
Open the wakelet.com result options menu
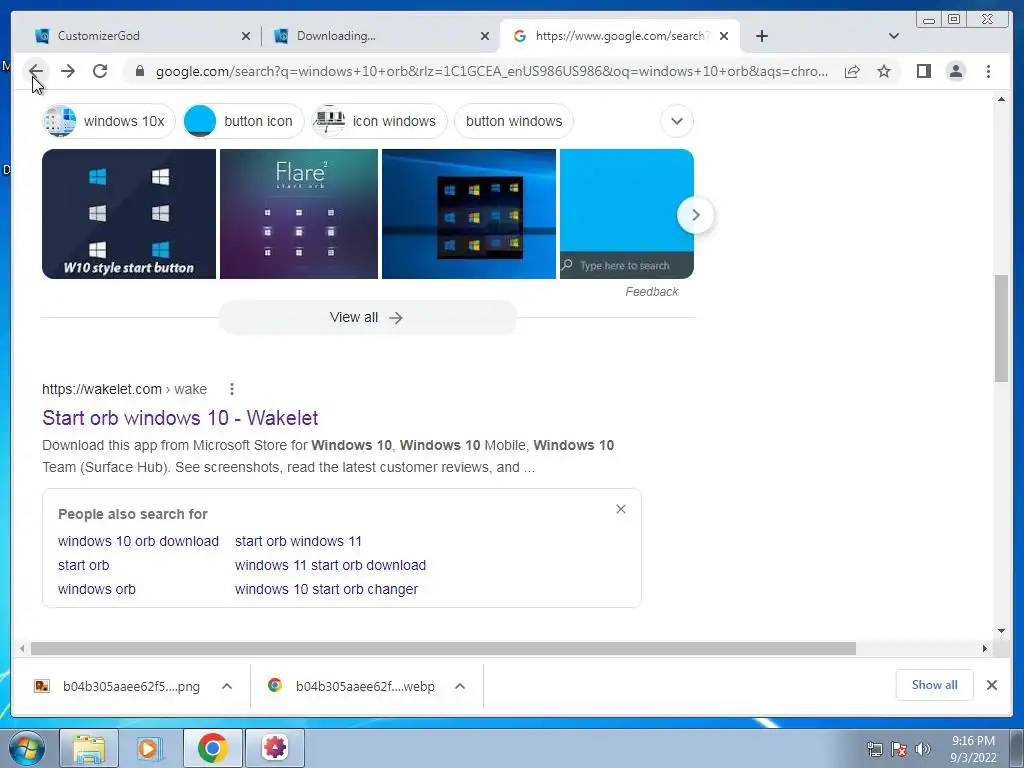tap(231, 389)
